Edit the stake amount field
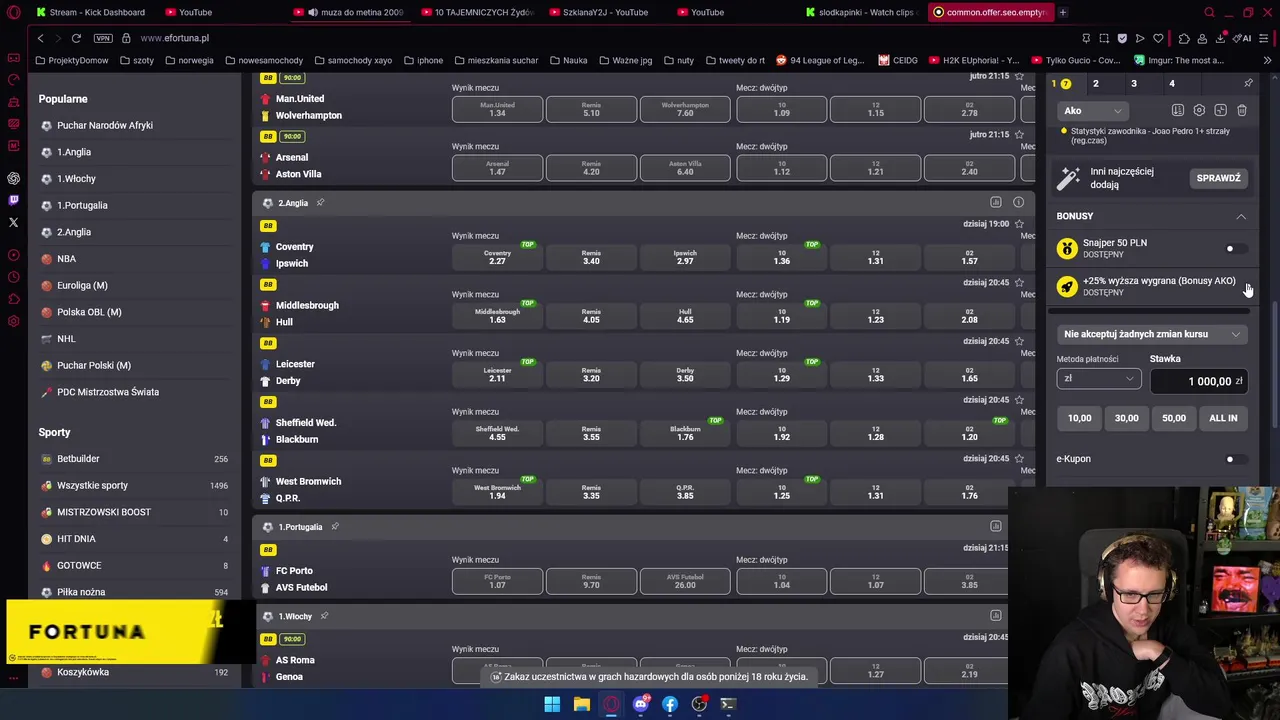The width and height of the screenshot is (1280, 720). coord(1198,381)
